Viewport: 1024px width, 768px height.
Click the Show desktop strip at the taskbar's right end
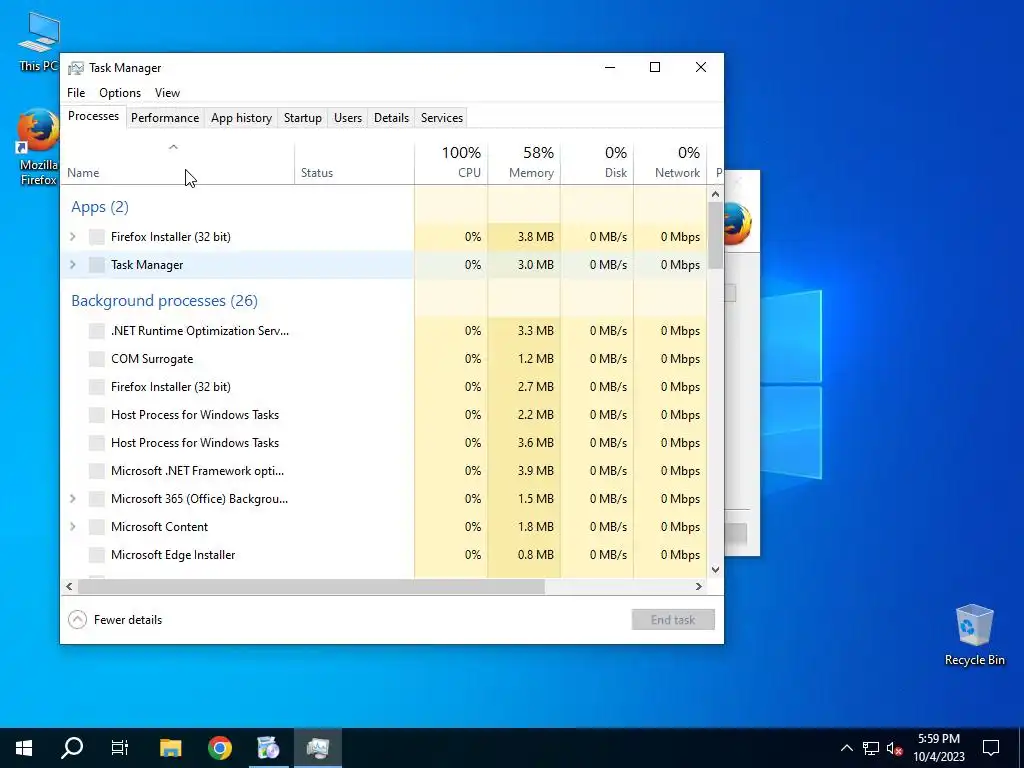click(x=1021, y=748)
